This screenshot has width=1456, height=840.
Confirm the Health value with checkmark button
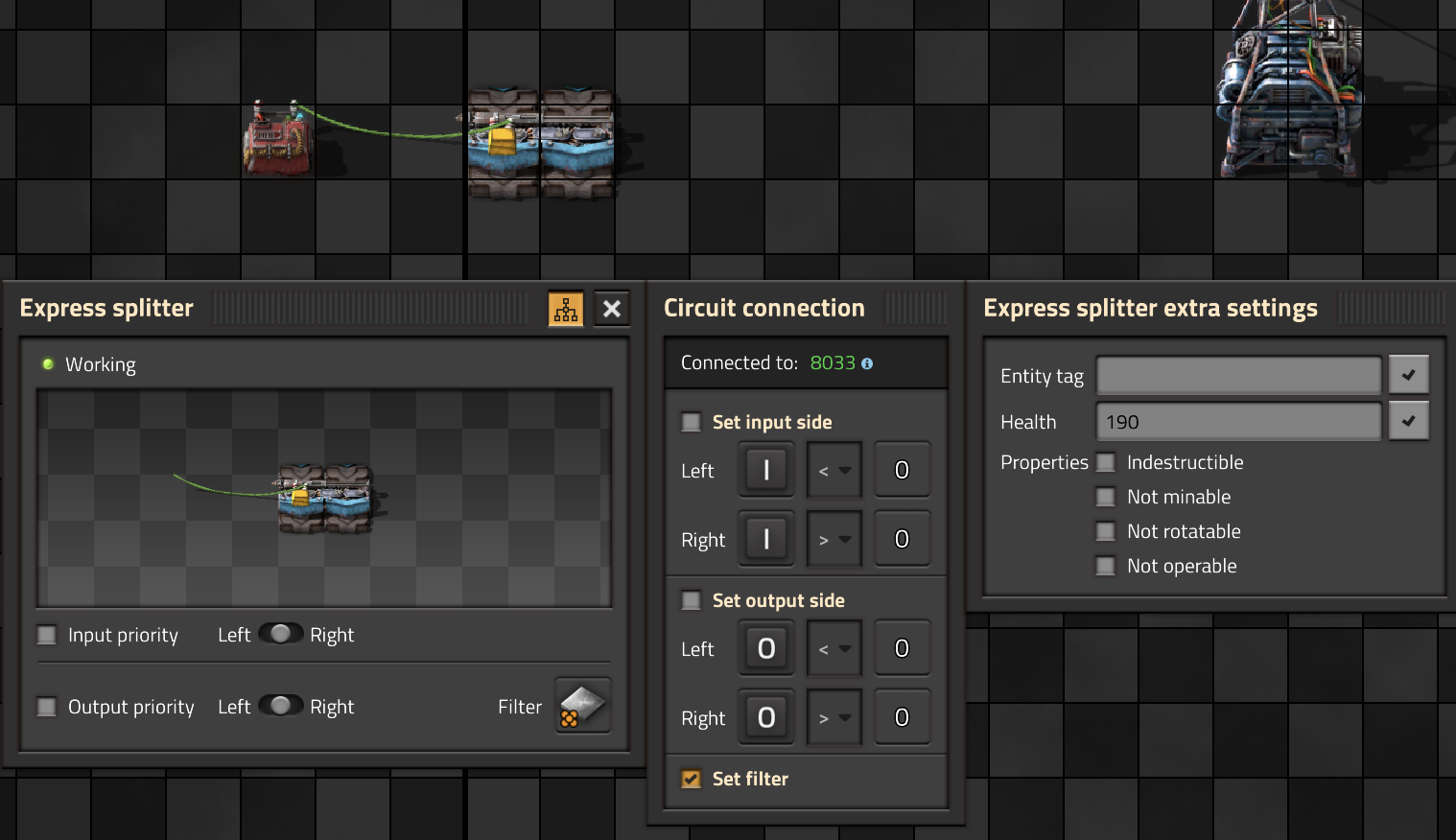[x=1409, y=421]
